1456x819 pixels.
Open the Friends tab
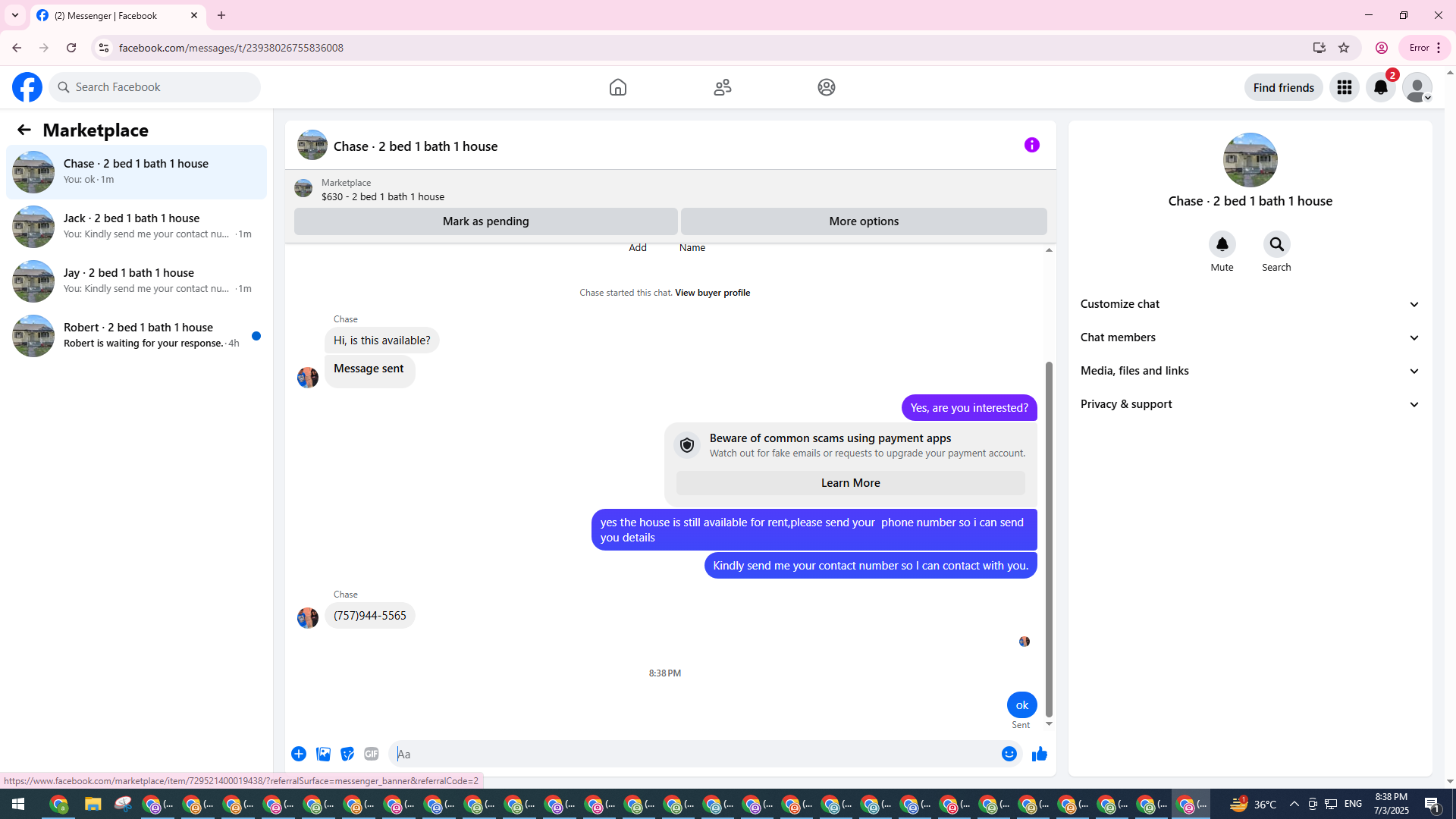pyautogui.click(x=722, y=87)
